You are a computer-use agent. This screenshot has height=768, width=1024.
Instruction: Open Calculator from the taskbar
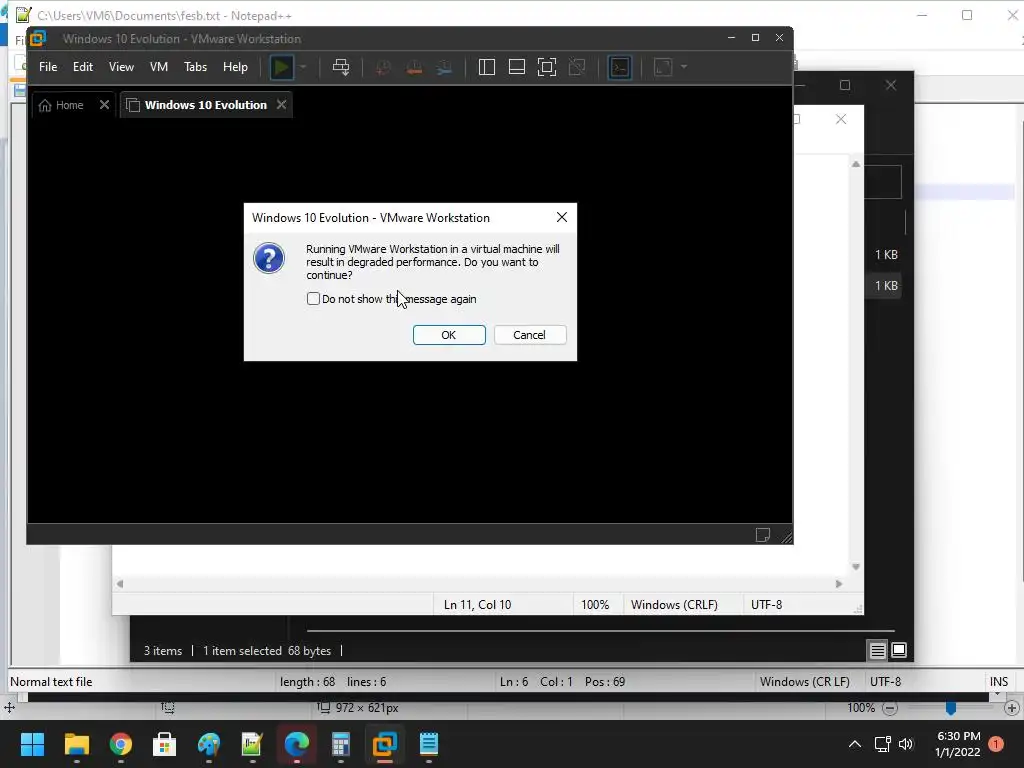point(340,744)
